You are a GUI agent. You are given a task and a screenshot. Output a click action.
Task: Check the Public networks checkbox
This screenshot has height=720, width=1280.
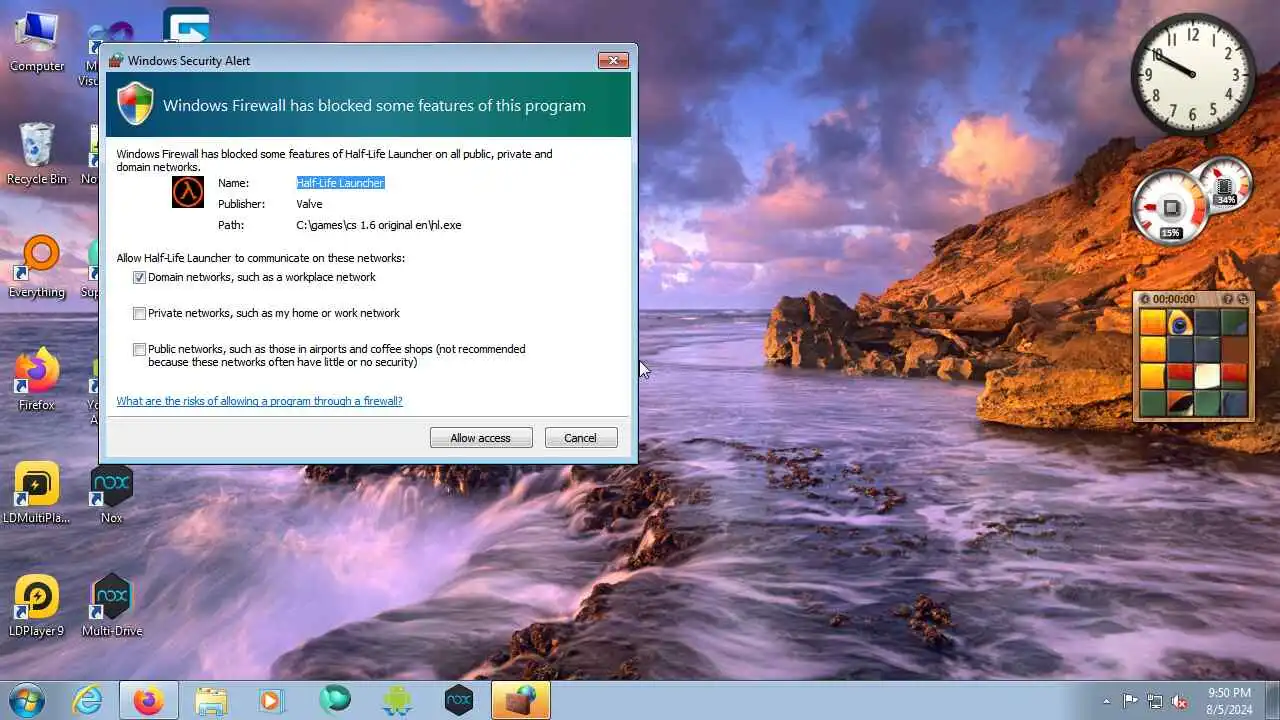[139, 350]
